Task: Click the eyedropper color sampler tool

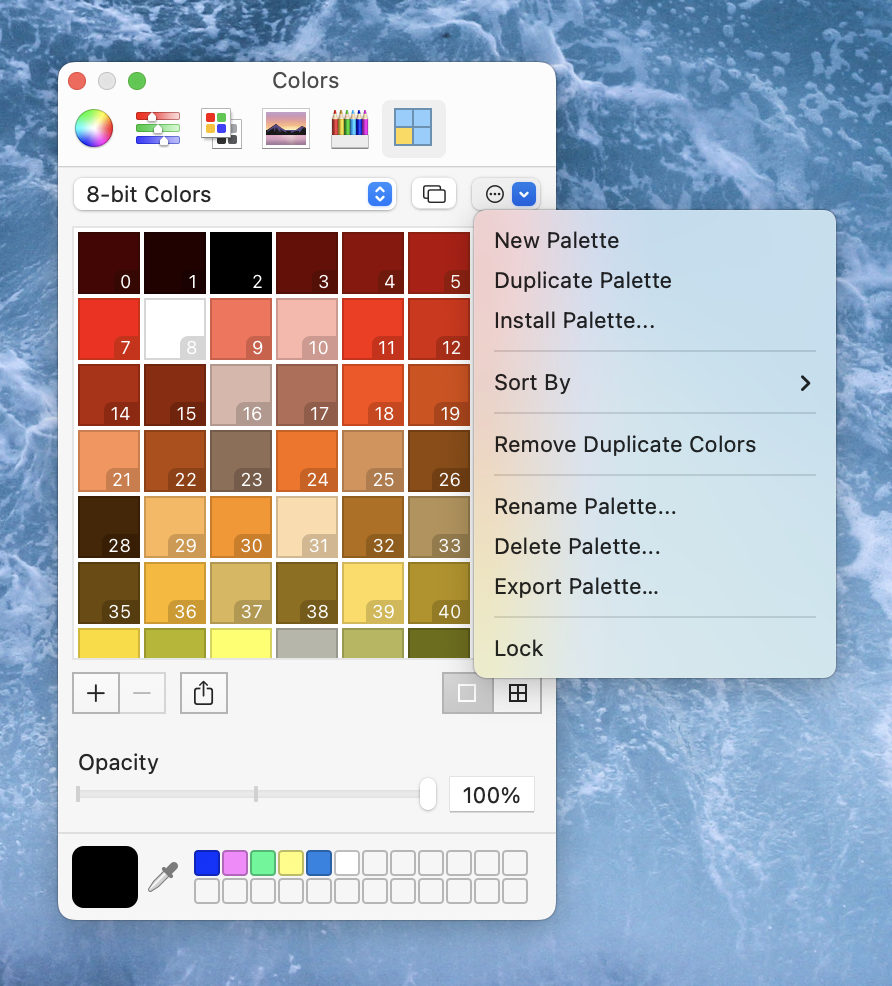Action: 163,877
